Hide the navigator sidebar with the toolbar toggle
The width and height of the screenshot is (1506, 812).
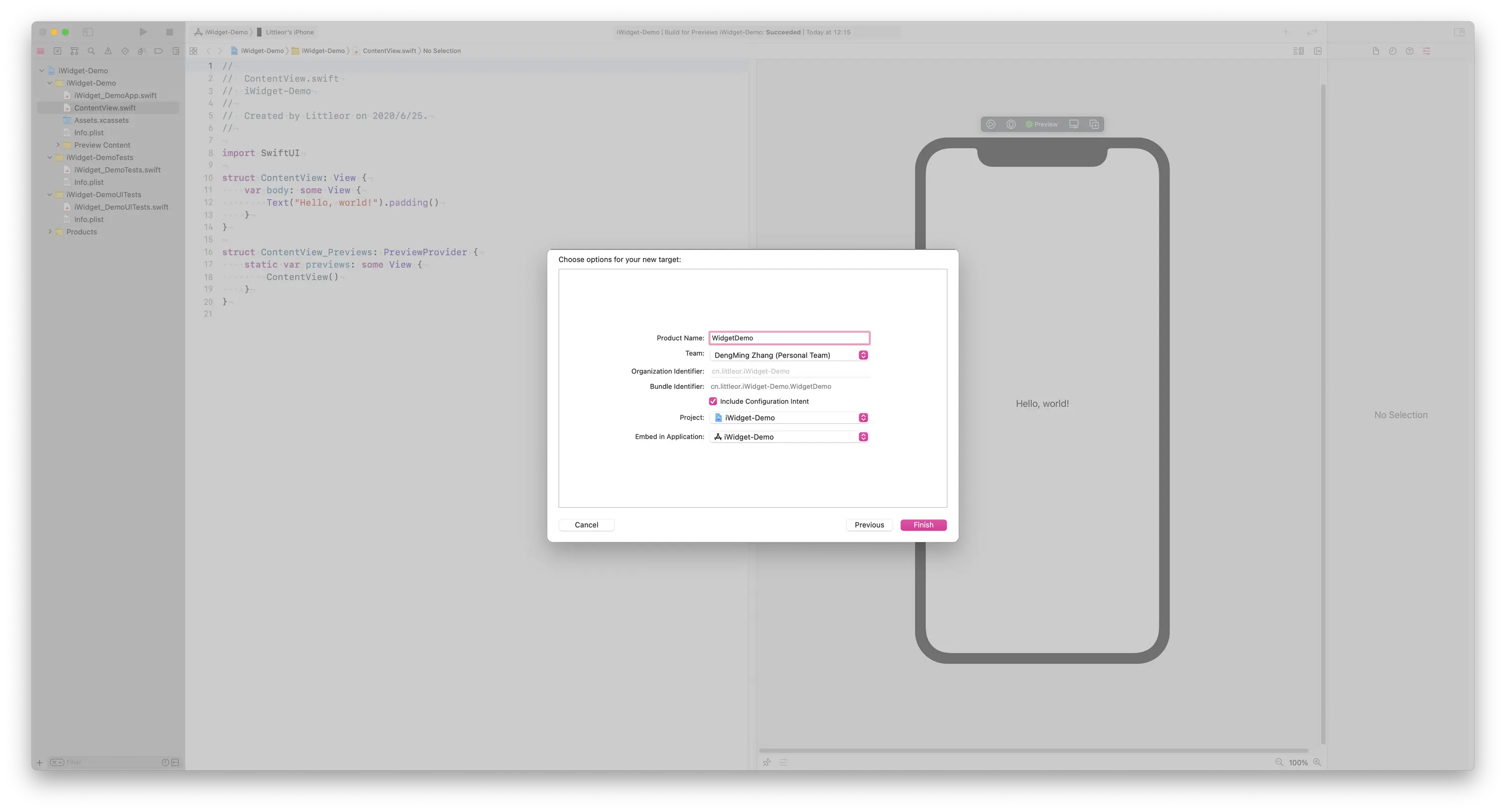[x=88, y=32]
